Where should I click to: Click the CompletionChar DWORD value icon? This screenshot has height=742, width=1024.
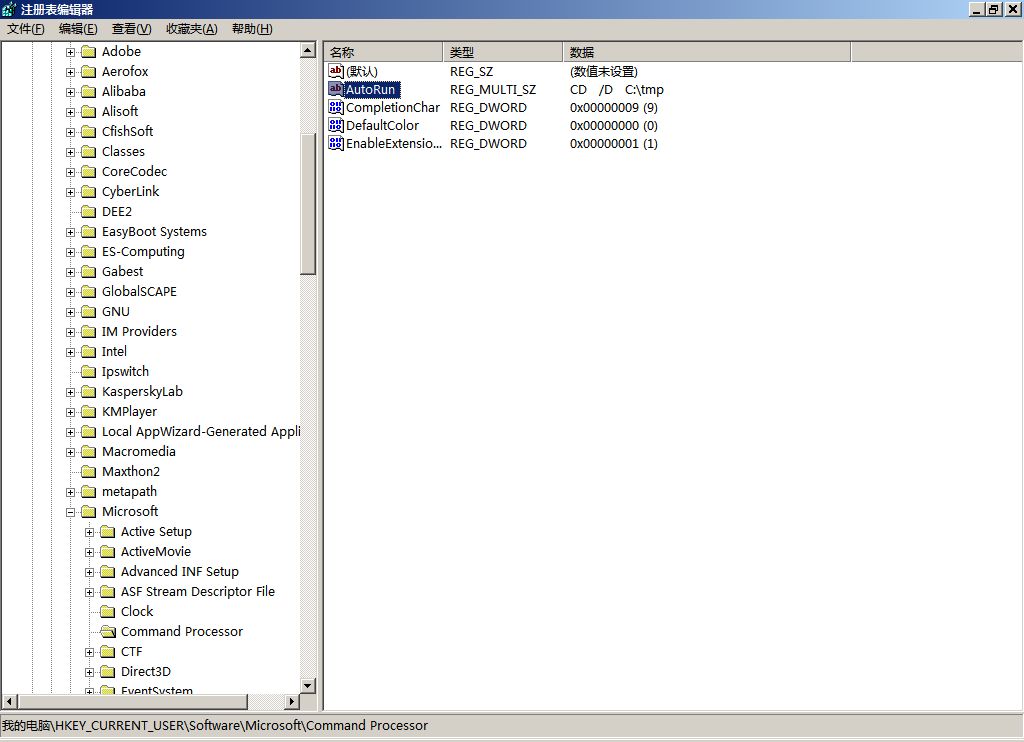(336, 107)
